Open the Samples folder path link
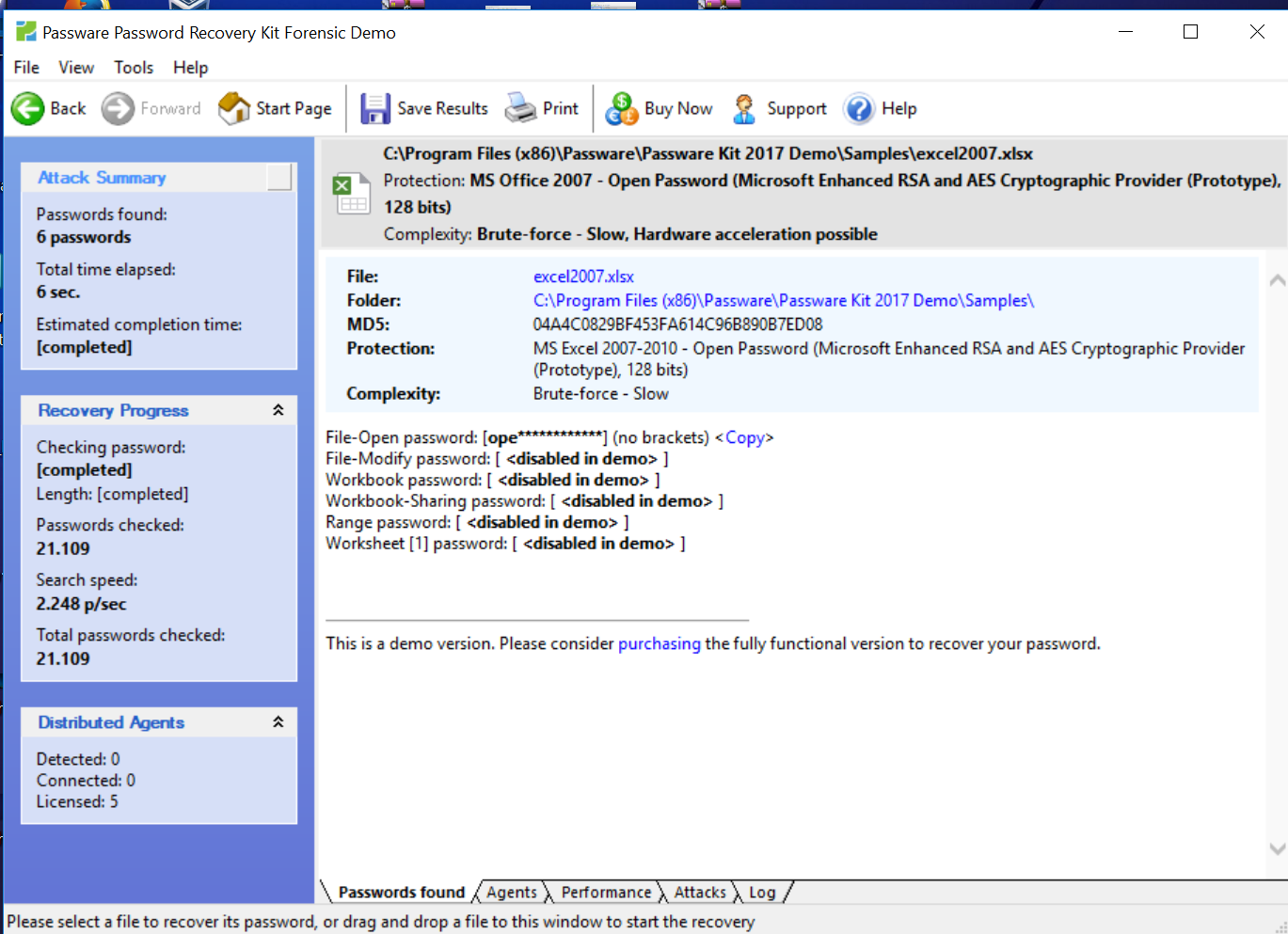 click(784, 301)
